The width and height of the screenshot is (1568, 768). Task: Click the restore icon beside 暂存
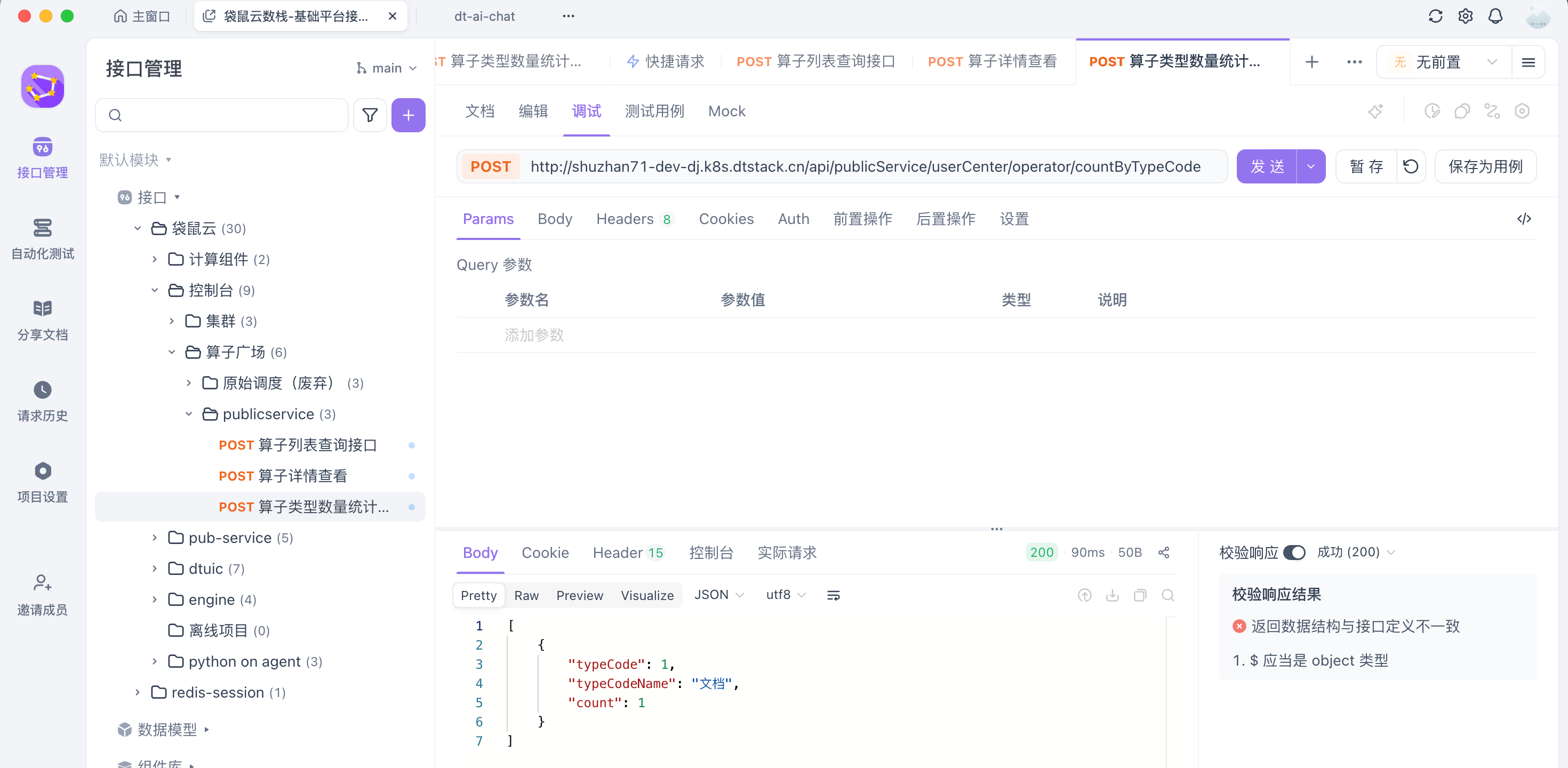1410,167
